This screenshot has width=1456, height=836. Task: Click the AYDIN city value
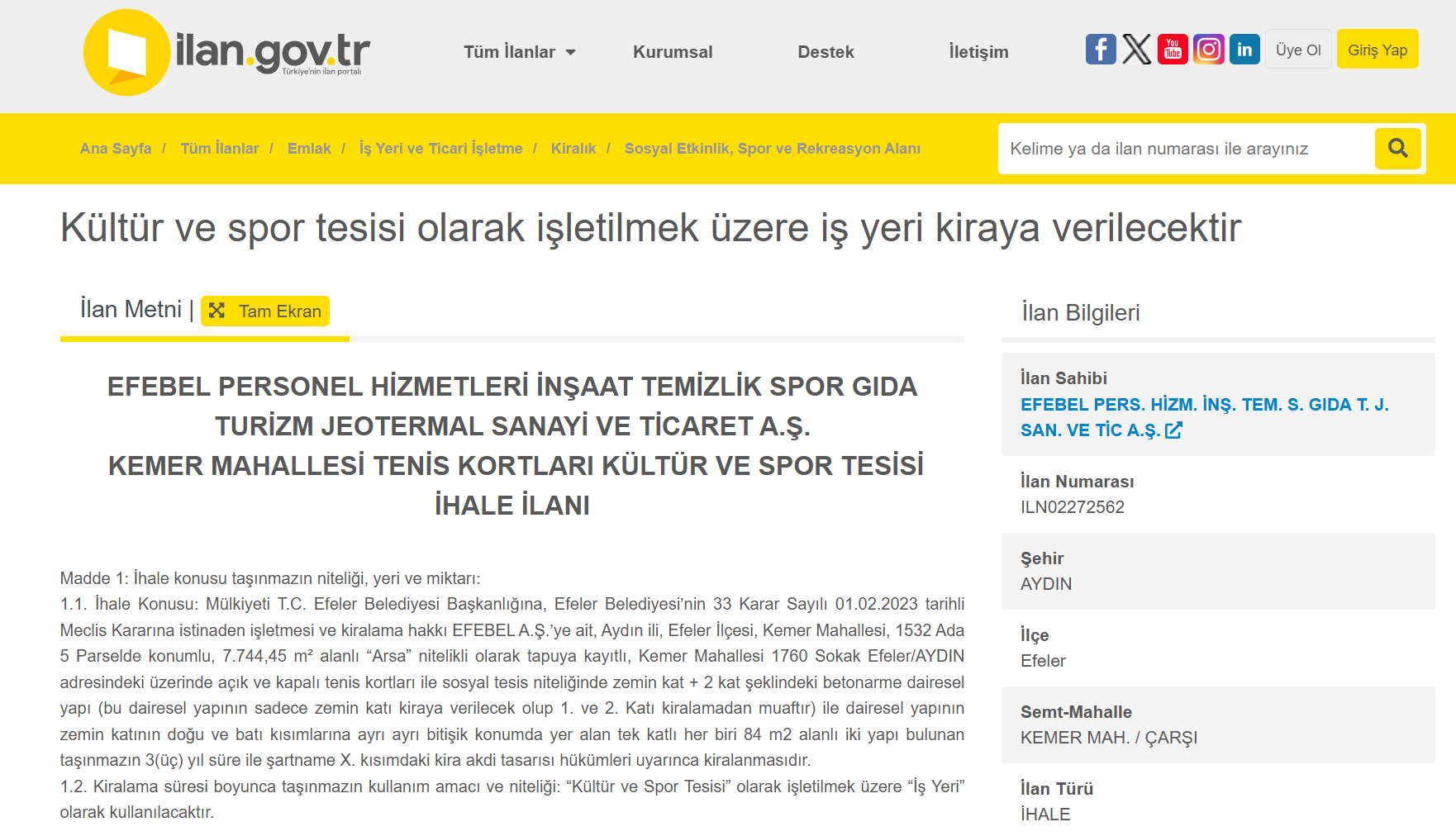(x=1046, y=584)
